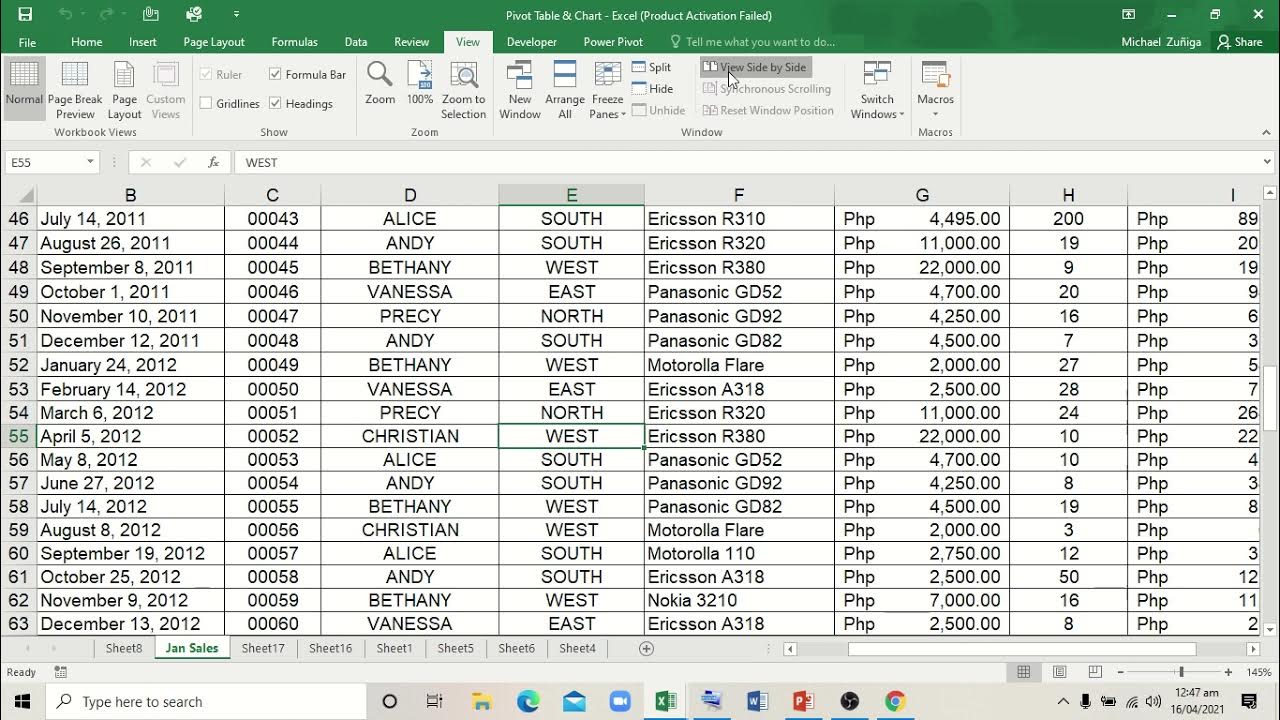Open a New Window
This screenshot has width=1280, height=720.
pos(520,90)
